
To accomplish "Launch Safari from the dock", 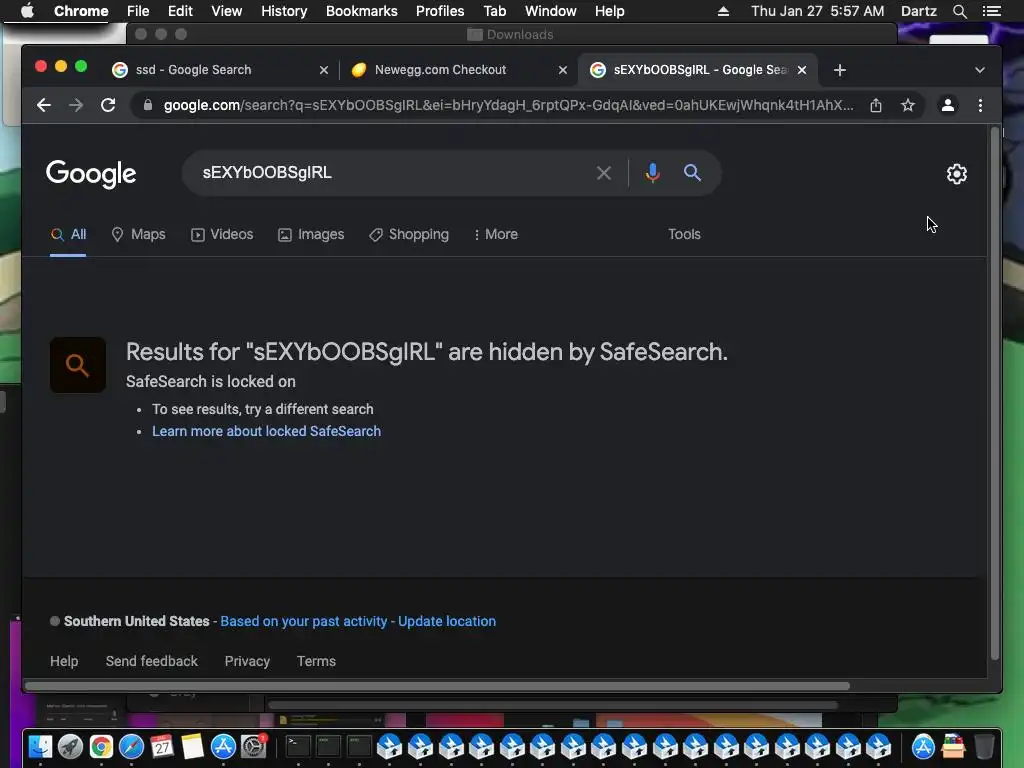I will coord(131,746).
